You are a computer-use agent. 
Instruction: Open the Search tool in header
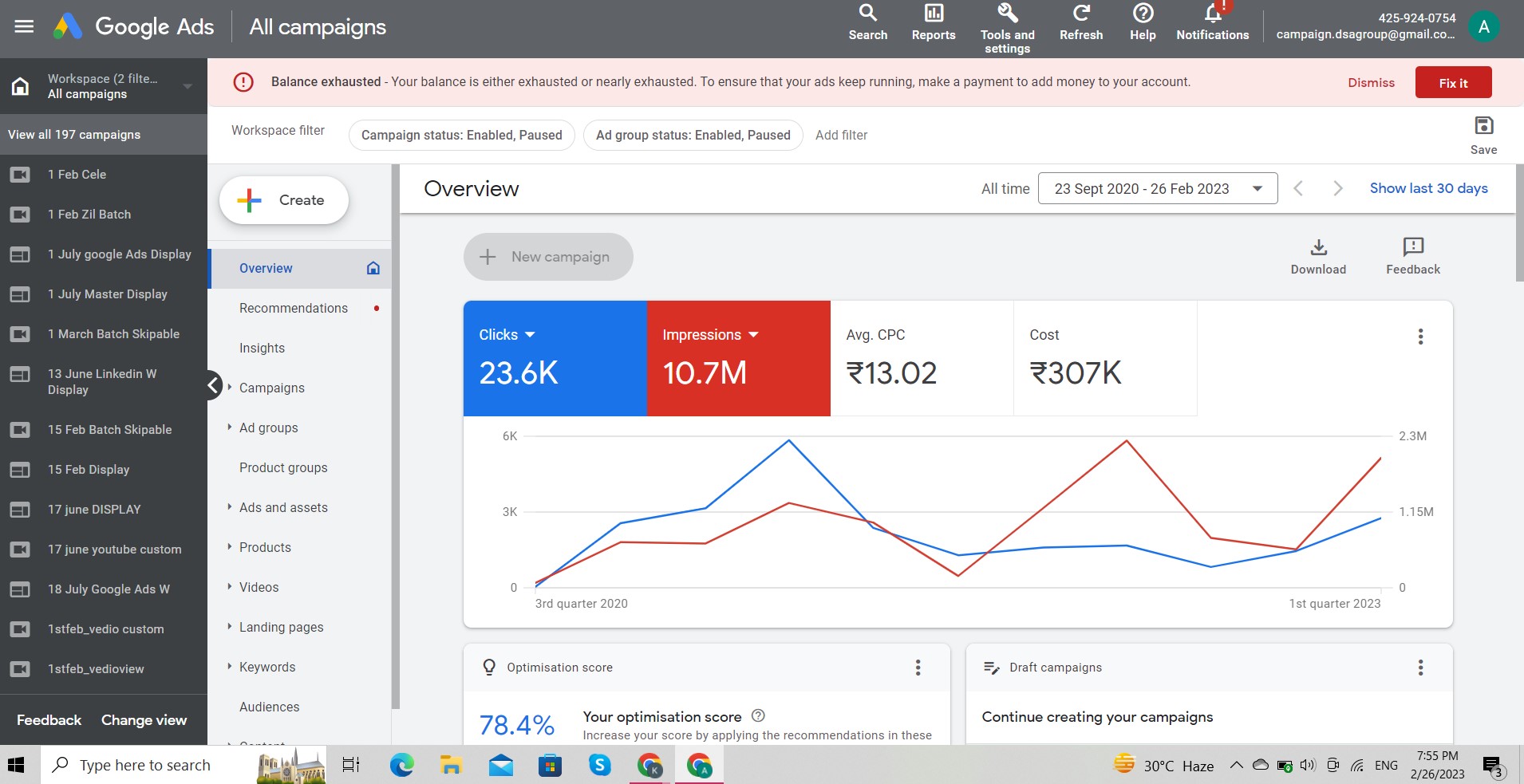867,22
